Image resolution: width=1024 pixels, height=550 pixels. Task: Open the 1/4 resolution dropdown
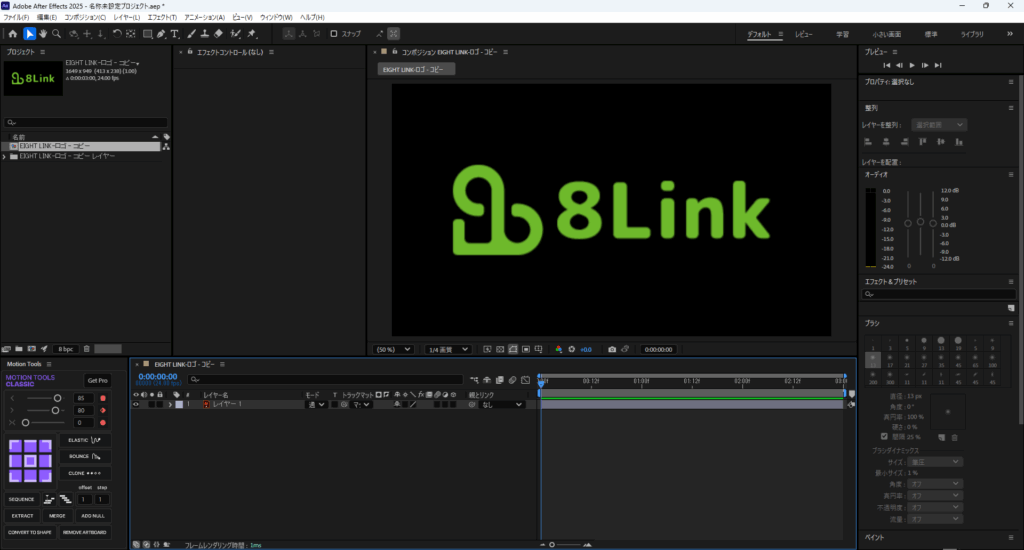(448, 349)
